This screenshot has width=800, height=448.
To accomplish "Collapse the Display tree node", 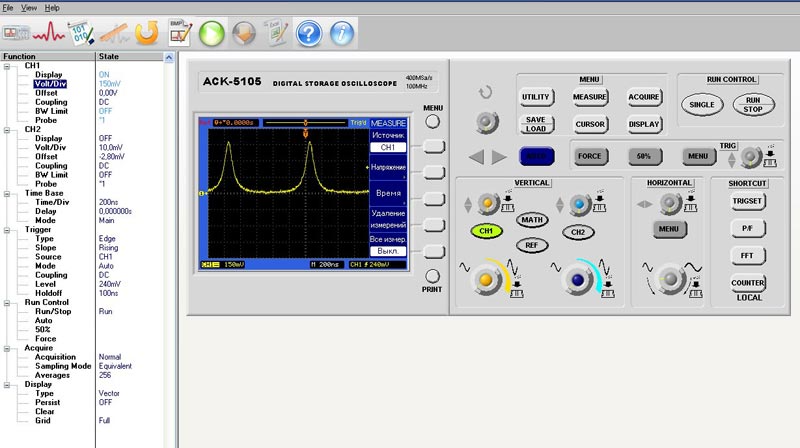I will (7, 385).
